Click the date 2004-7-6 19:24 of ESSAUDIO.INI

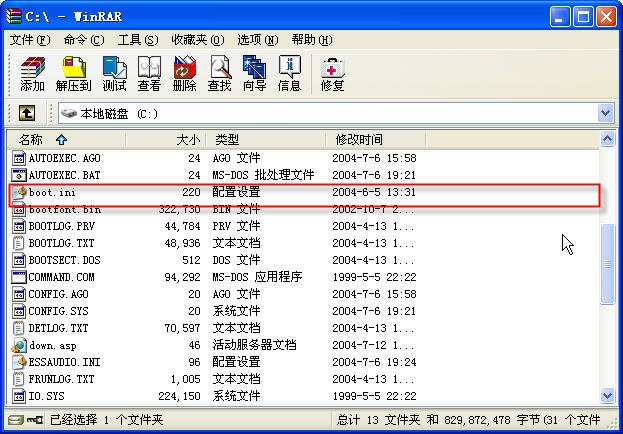pos(374,362)
